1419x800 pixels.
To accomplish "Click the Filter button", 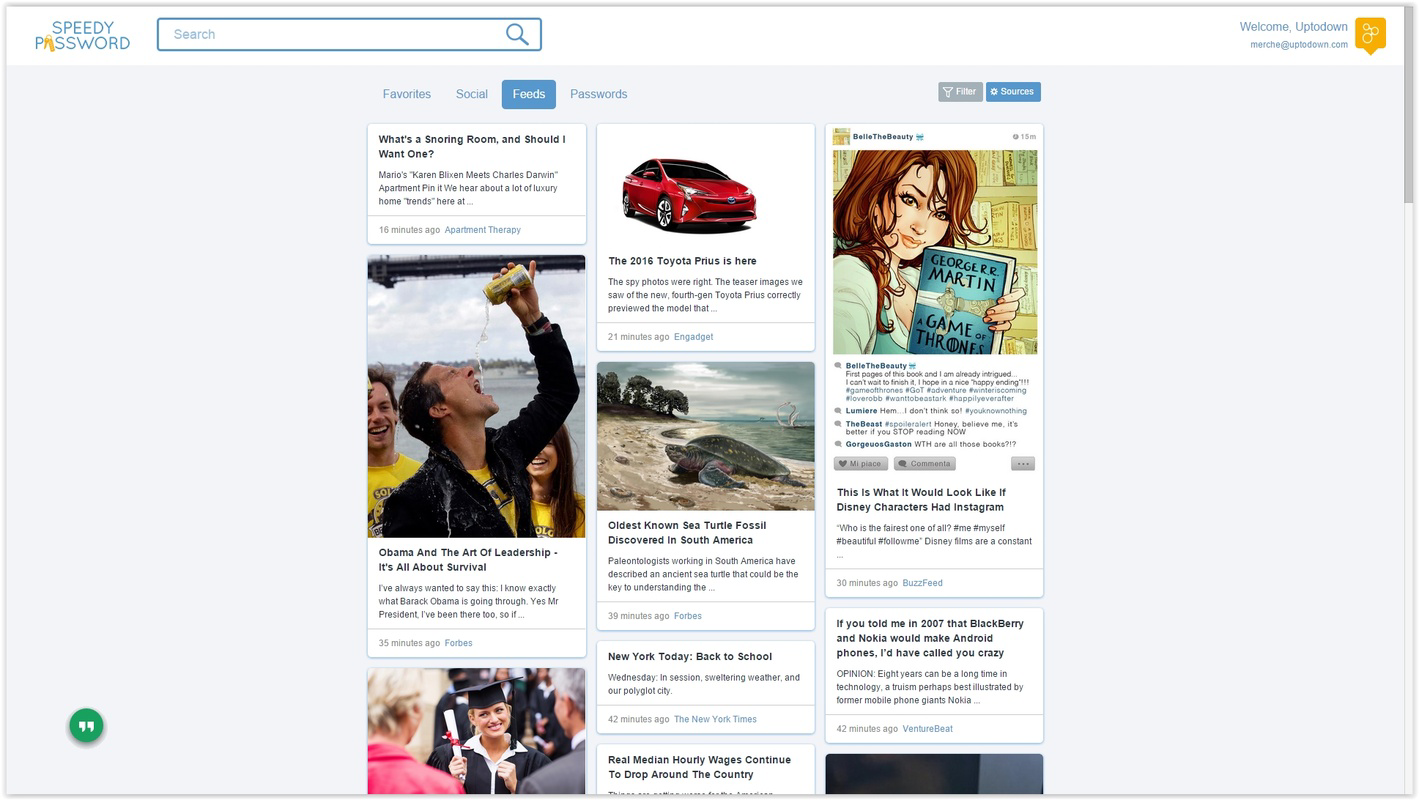I will click(960, 92).
